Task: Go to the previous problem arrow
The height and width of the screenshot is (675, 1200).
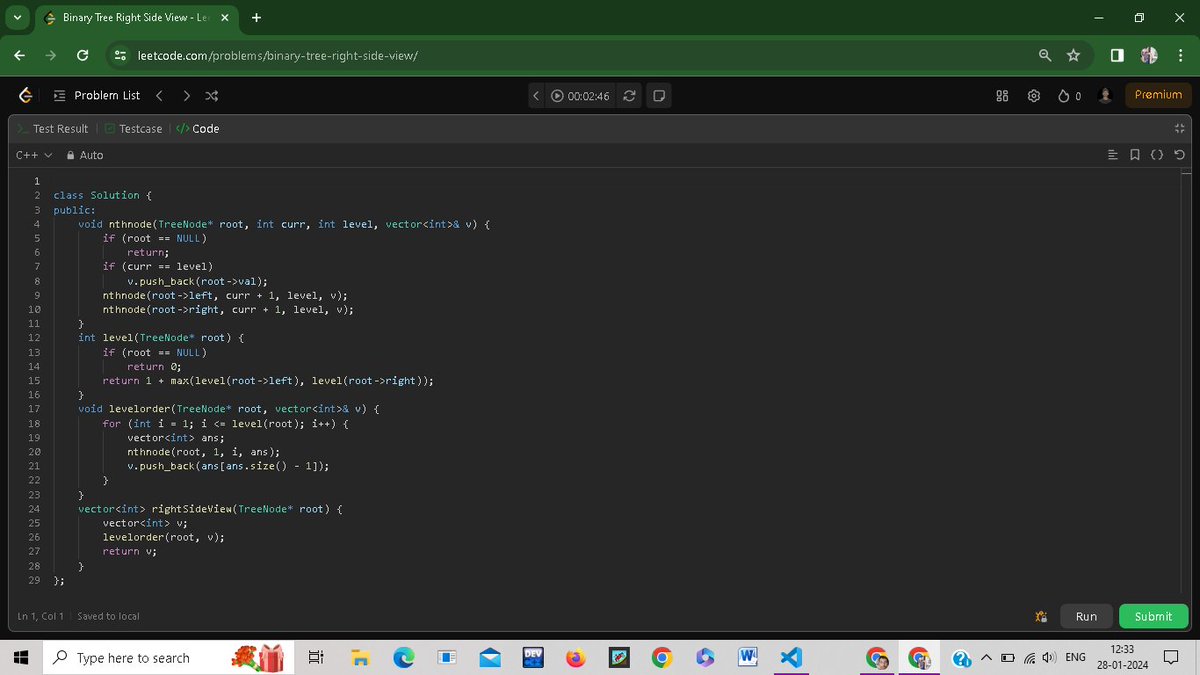Action: click(x=159, y=95)
